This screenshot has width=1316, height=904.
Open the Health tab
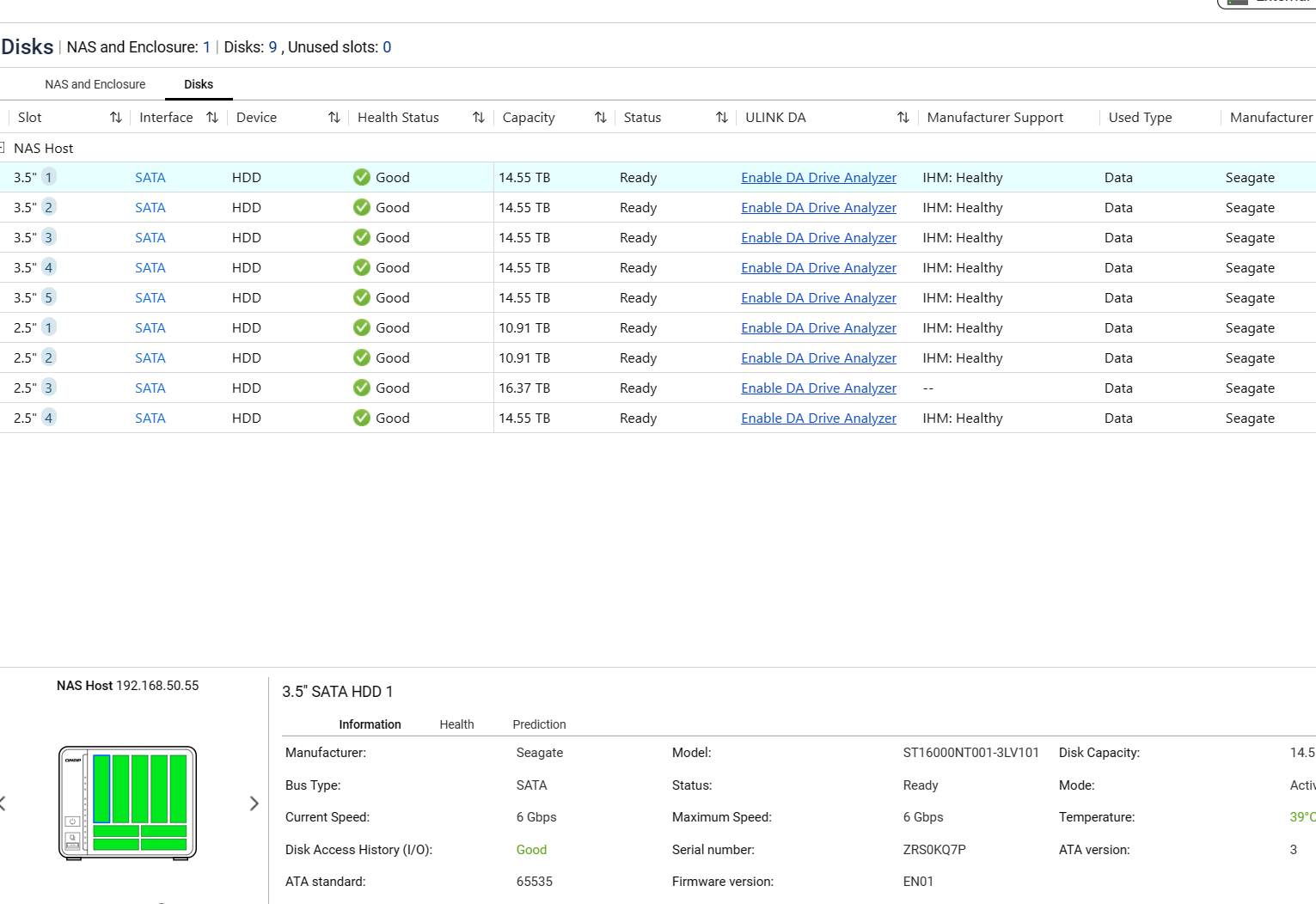click(x=456, y=724)
